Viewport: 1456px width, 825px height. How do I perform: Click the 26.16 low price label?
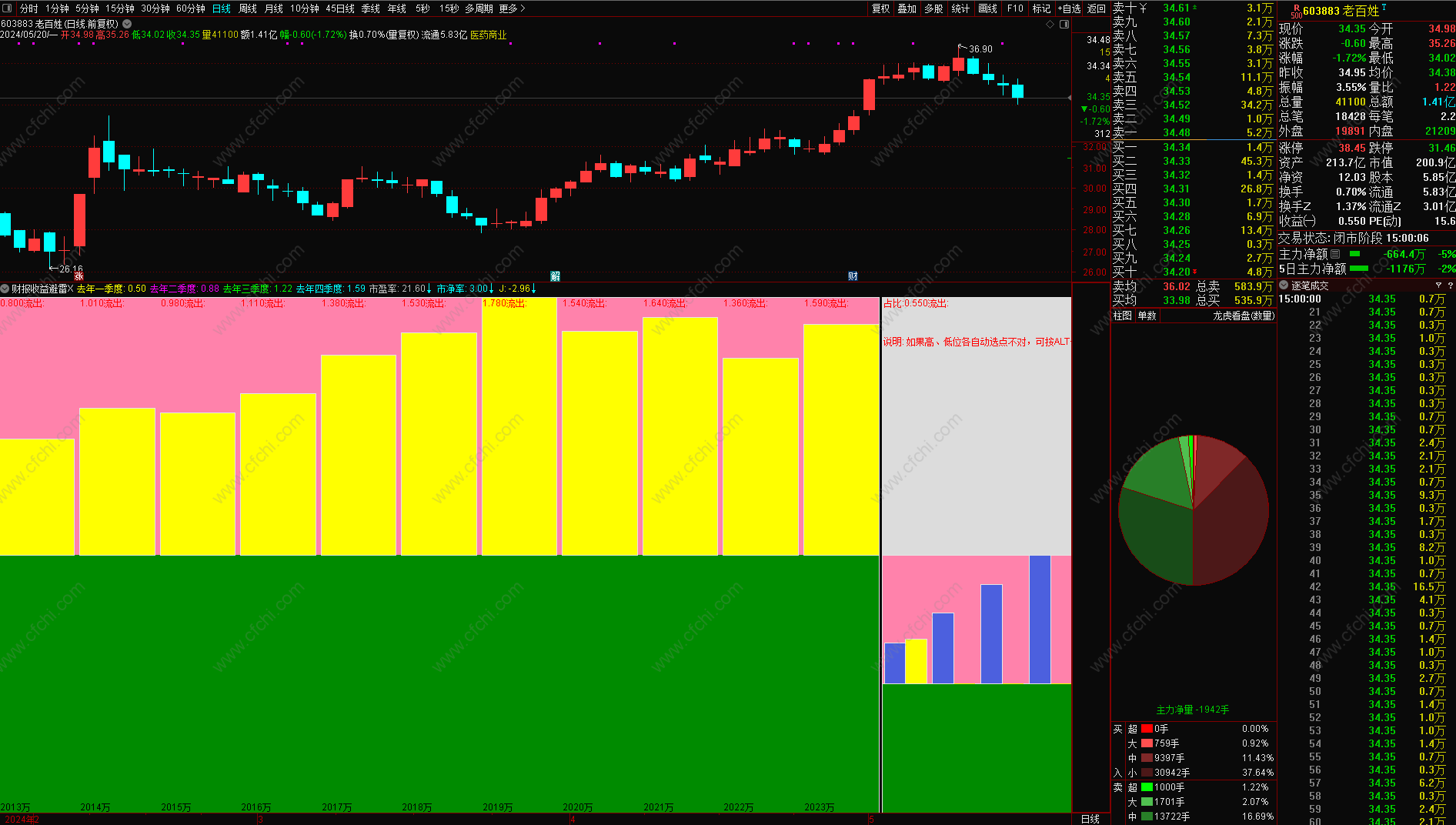pos(71,269)
